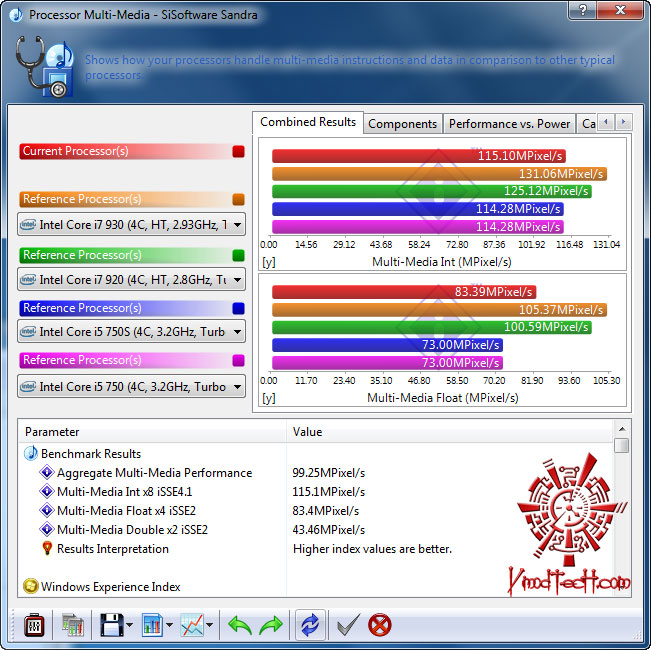Click the red 83.39MPixel/s bar
The image size is (651, 650).
click(x=404, y=292)
